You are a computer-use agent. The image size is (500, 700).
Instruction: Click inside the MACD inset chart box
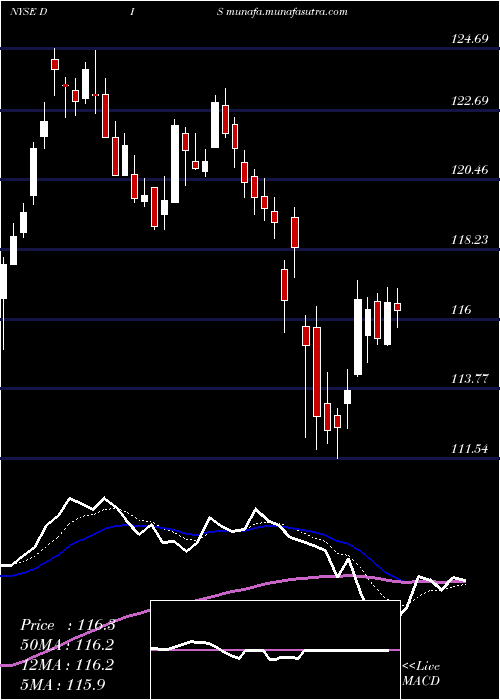coord(275,650)
